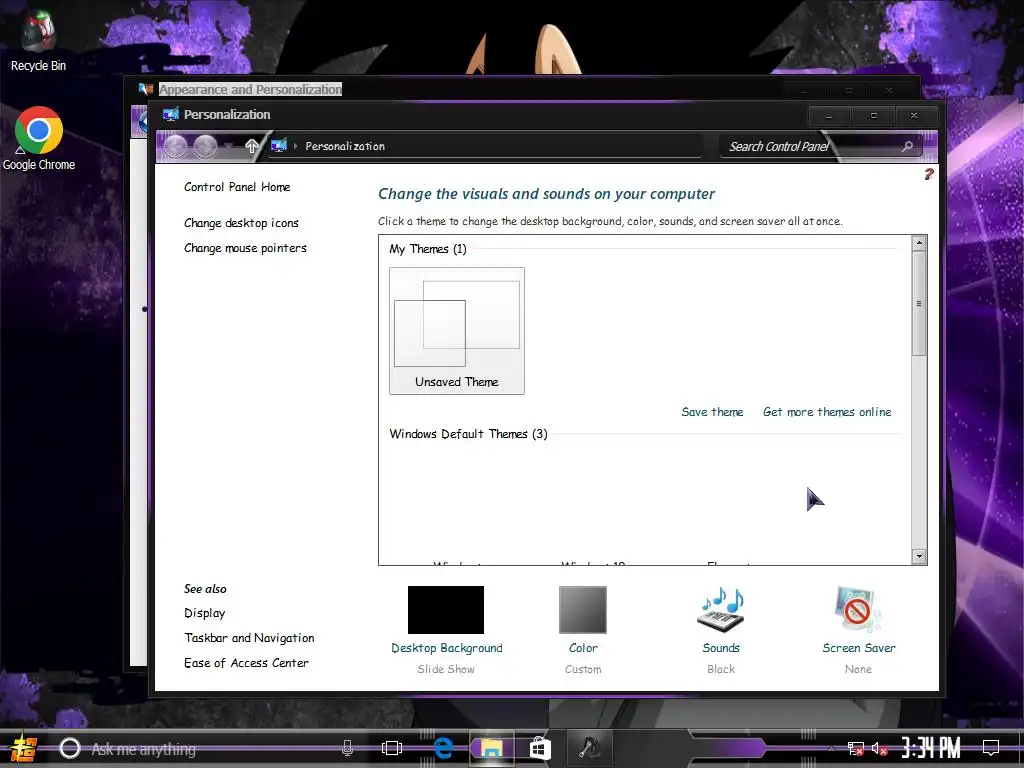Screen dimensions: 1024x768
Task: Open the Desktop Background link
Action: tap(447, 648)
